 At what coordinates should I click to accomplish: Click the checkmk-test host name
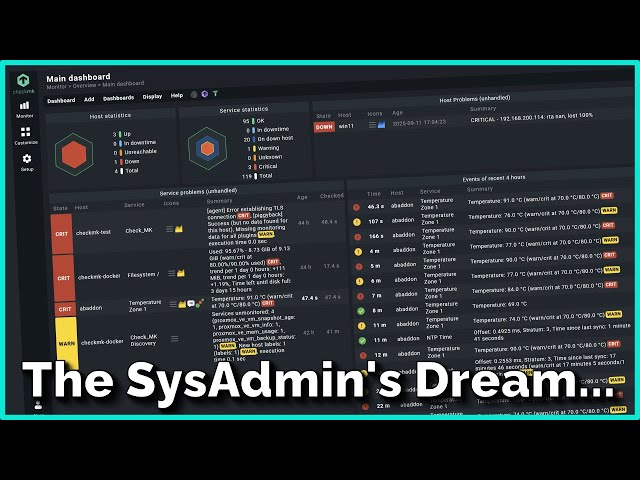pos(93,232)
